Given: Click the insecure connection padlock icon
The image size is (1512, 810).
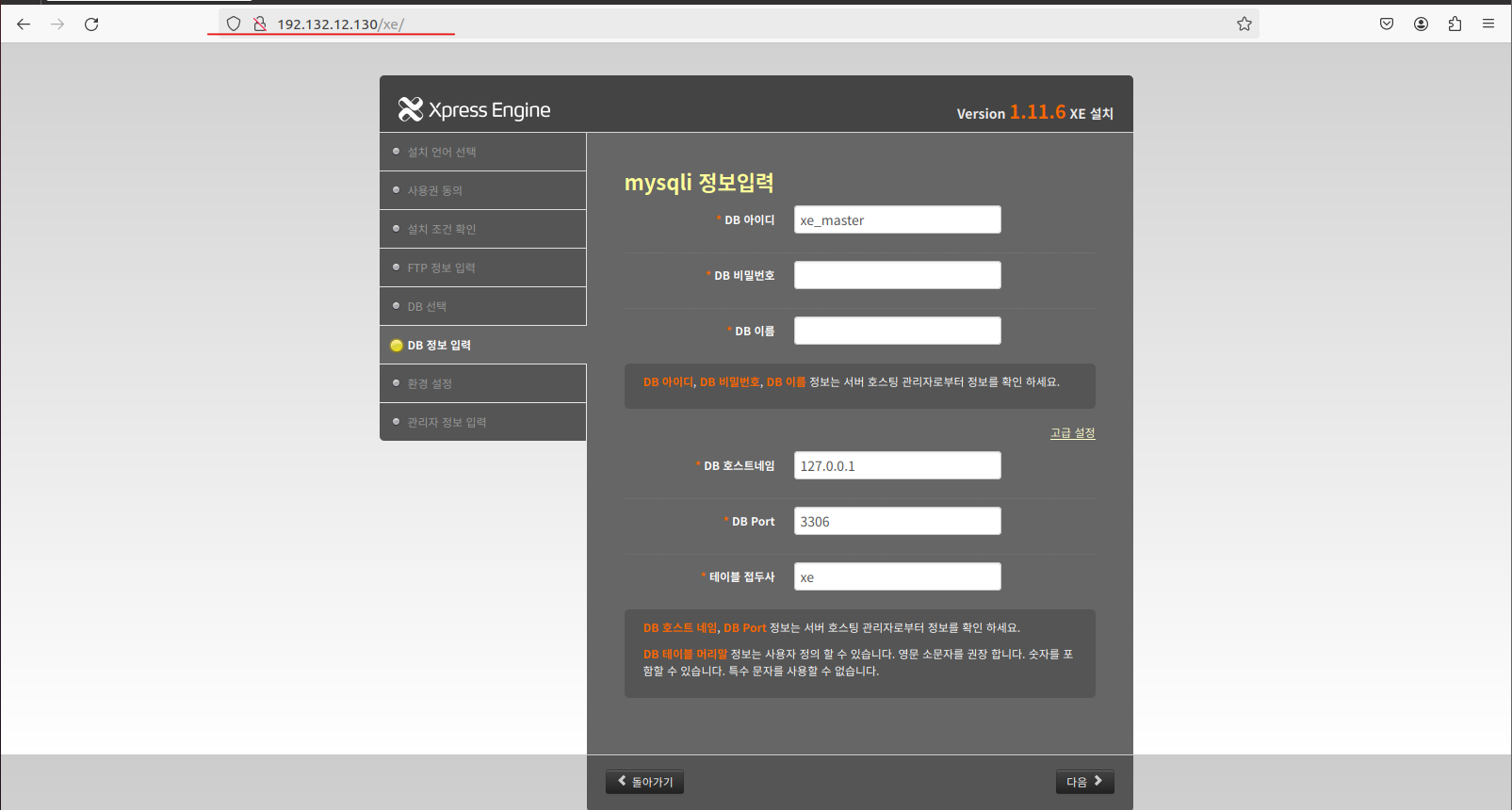Looking at the screenshot, I should tap(260, 24).
